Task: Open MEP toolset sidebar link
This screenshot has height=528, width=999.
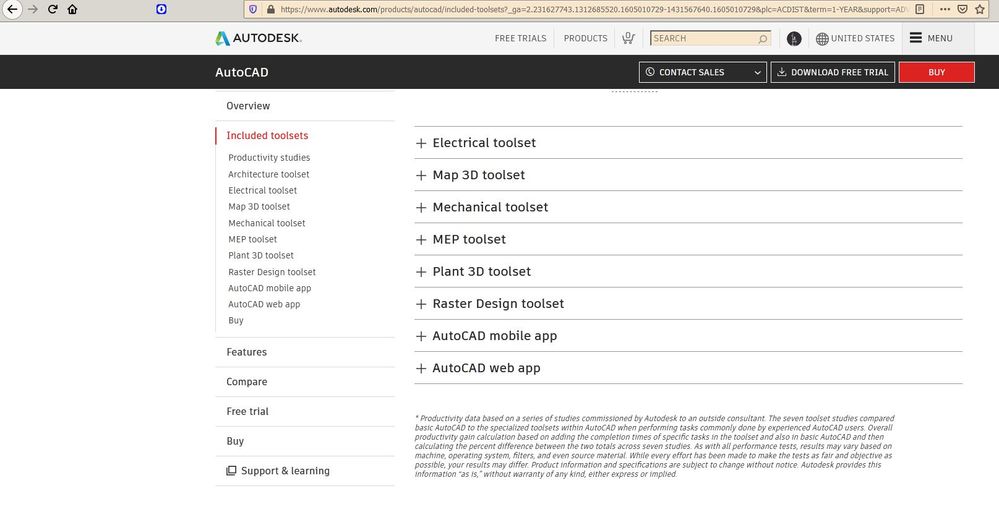Action: 252,239
